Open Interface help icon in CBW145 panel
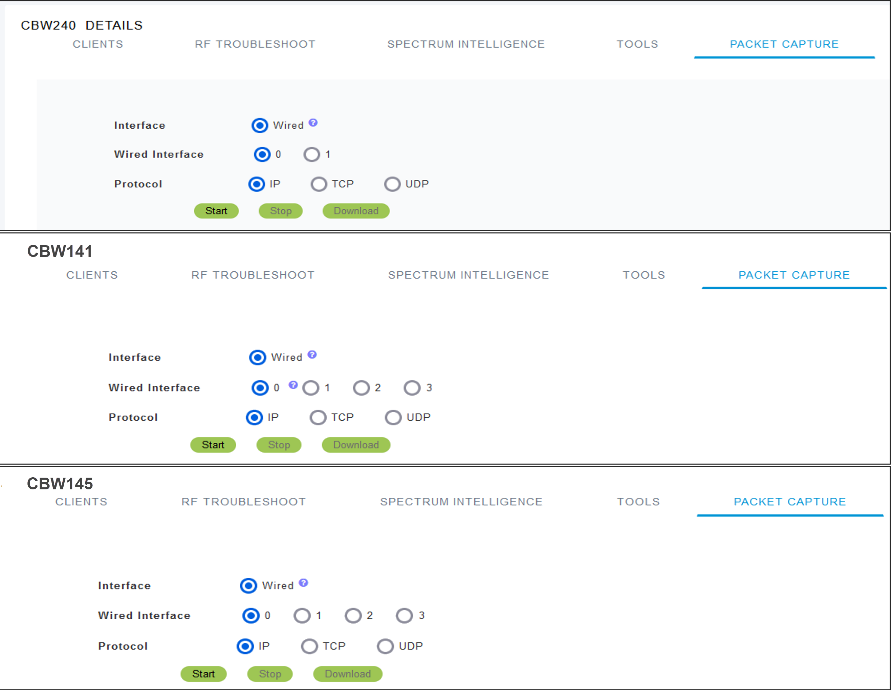The image size is (891, 690). point(303,583)
